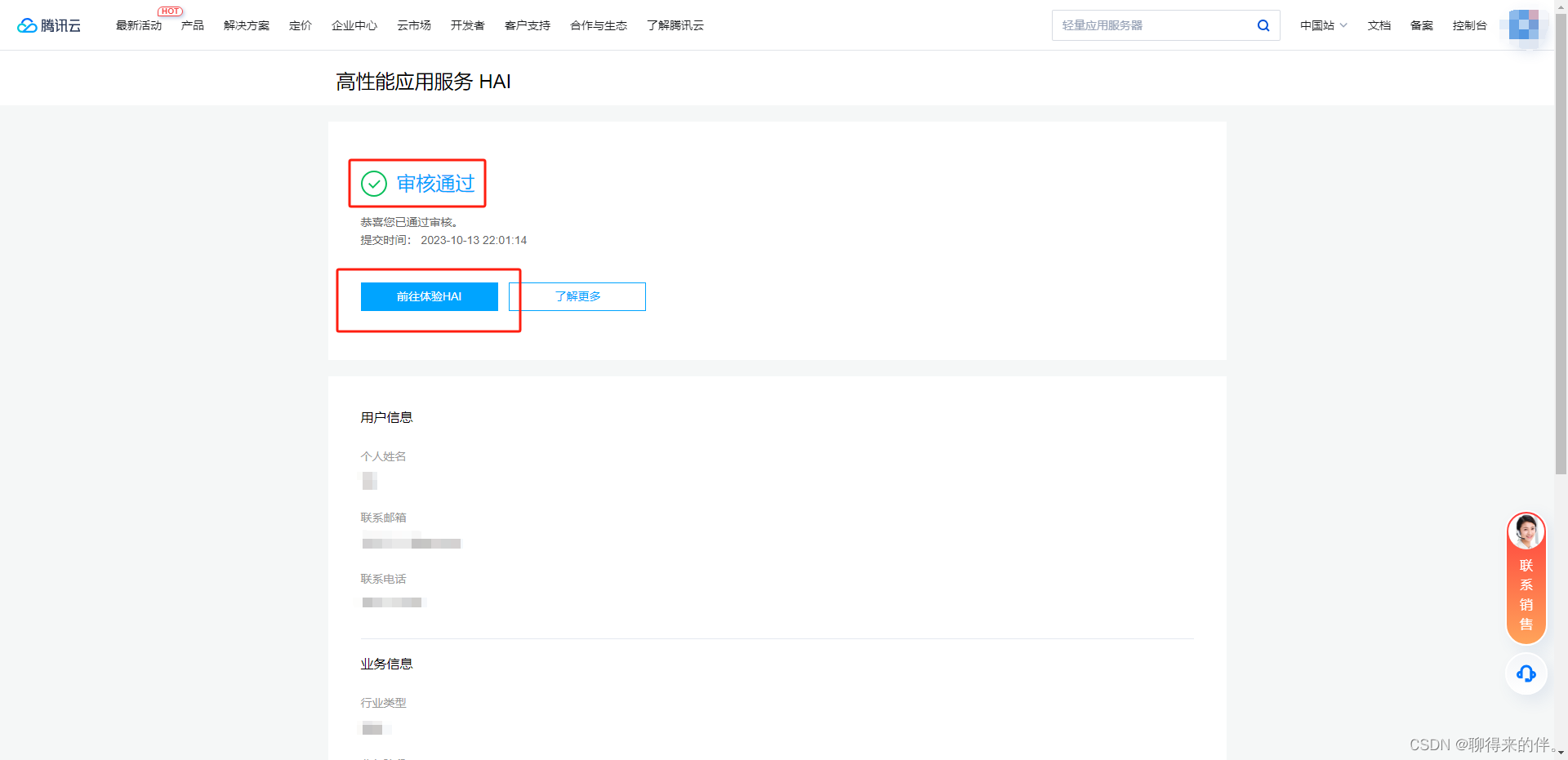This screenshot has height=760, width=1568.
Task: Click the 业务信息 section heading
Action: pos(387,664)
